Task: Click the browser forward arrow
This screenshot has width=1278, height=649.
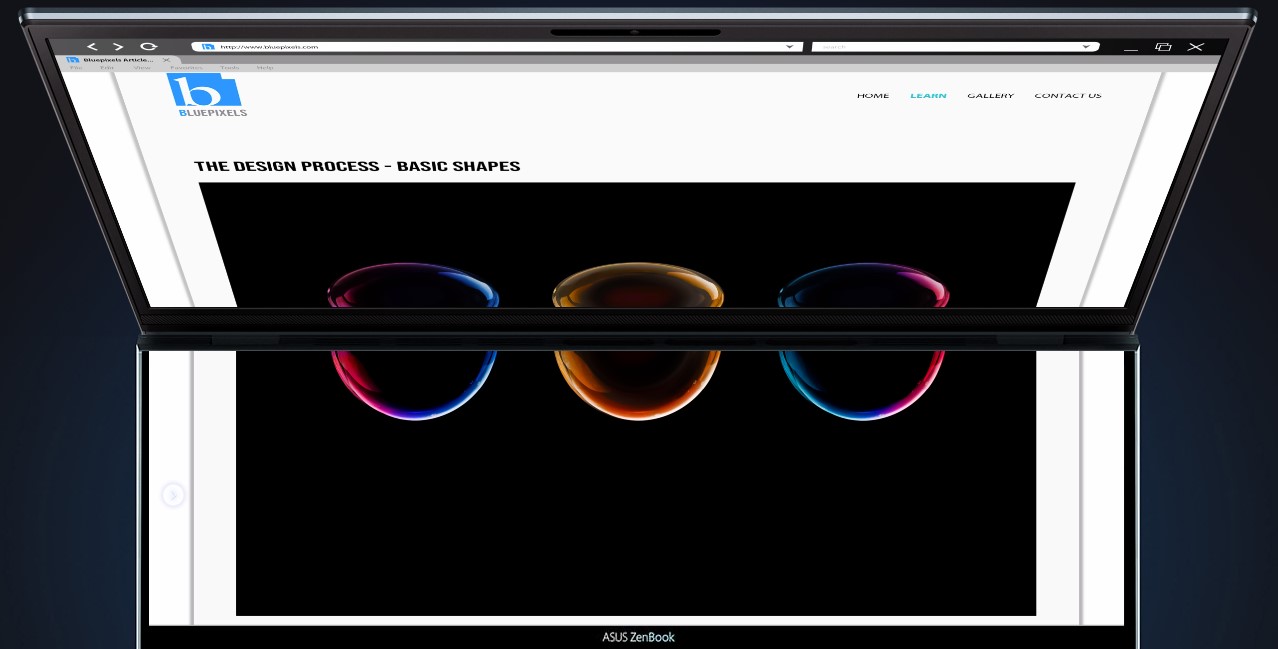Action: 118,47
